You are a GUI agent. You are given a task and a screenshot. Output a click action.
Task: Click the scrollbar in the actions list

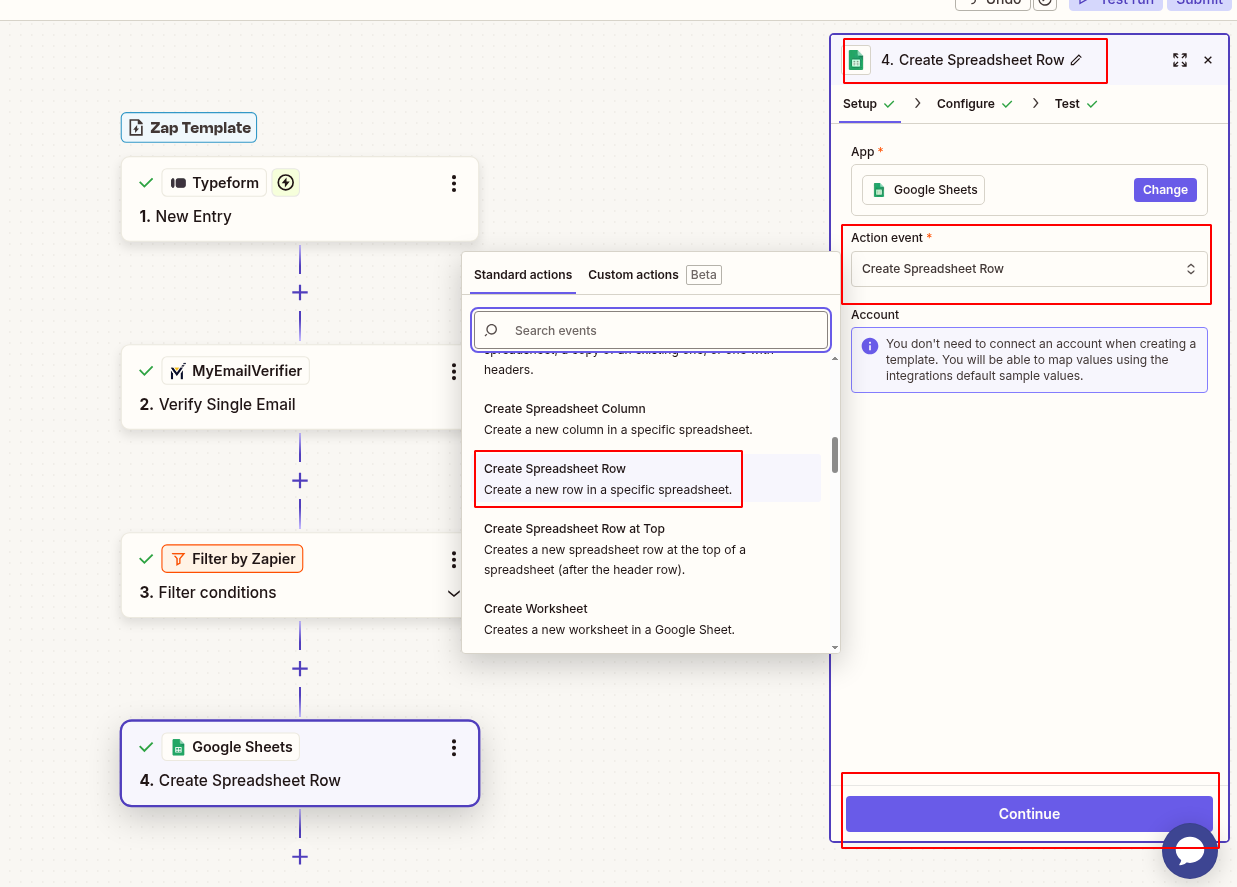tap(833, 455)
